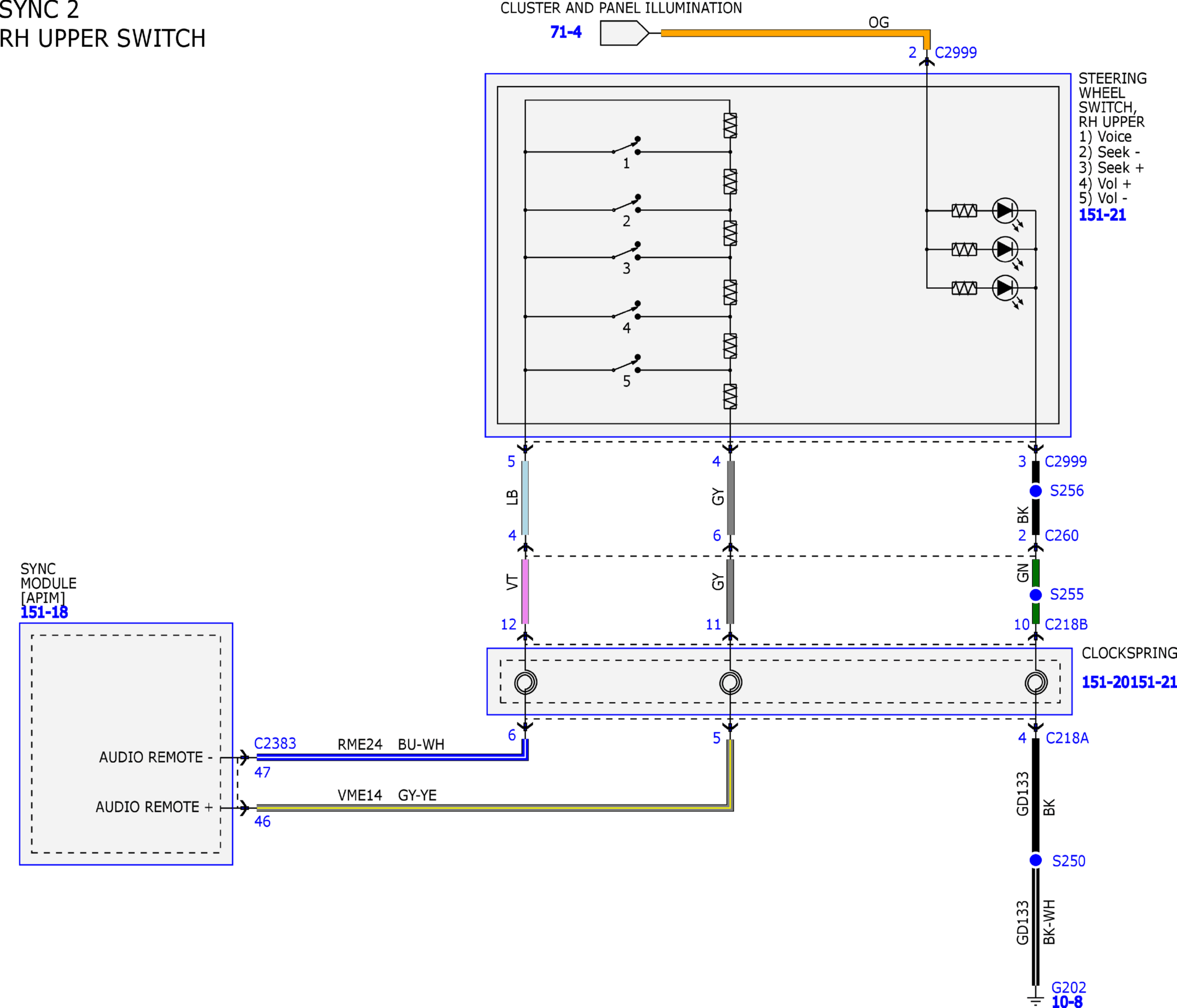Follow the 151-21 steering wheel switch link
The width and height of the screenshot is (1177, 1008).
[x=1101, y=215]
